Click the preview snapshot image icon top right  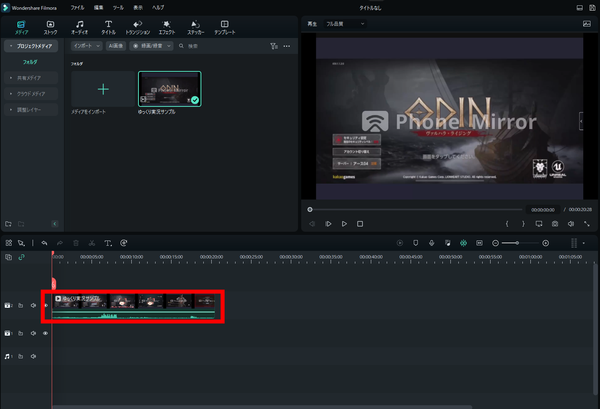pos(587,24)
